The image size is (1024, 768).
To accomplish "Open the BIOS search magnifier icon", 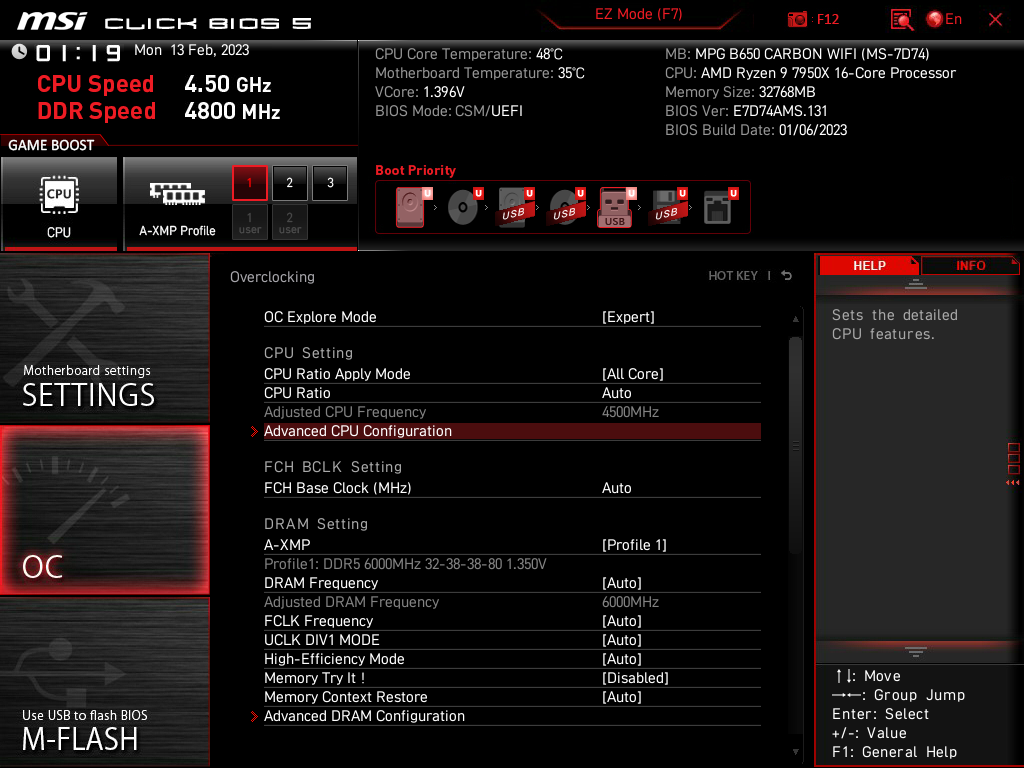I will [x=901, y=20].
